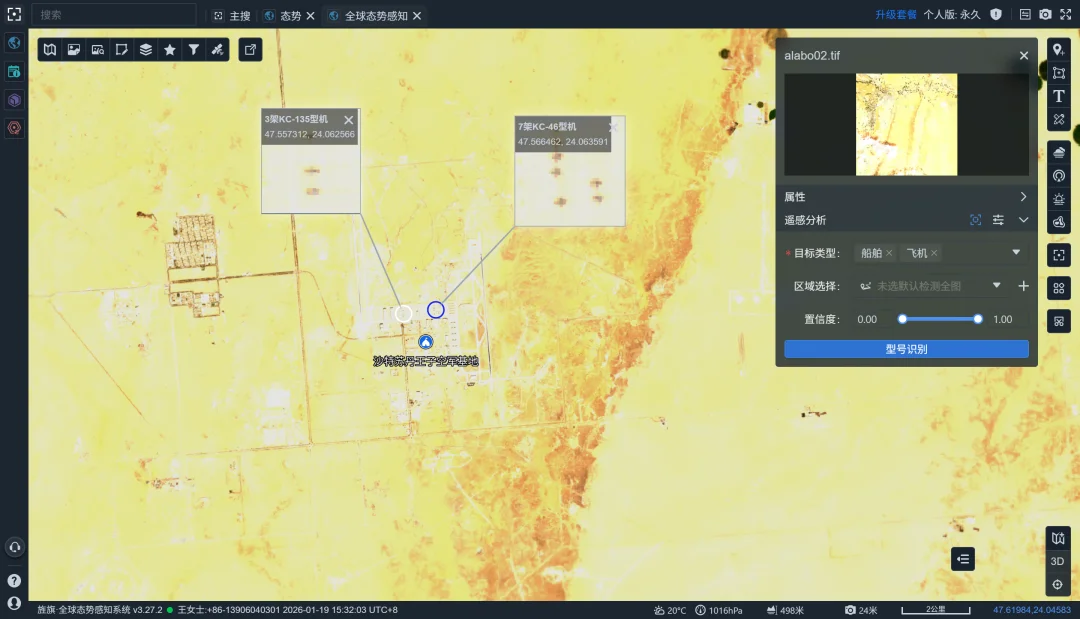Screen dimensions: 1080x619
Task: Expand the 属性 section chevron
Action: [1023, 197]
